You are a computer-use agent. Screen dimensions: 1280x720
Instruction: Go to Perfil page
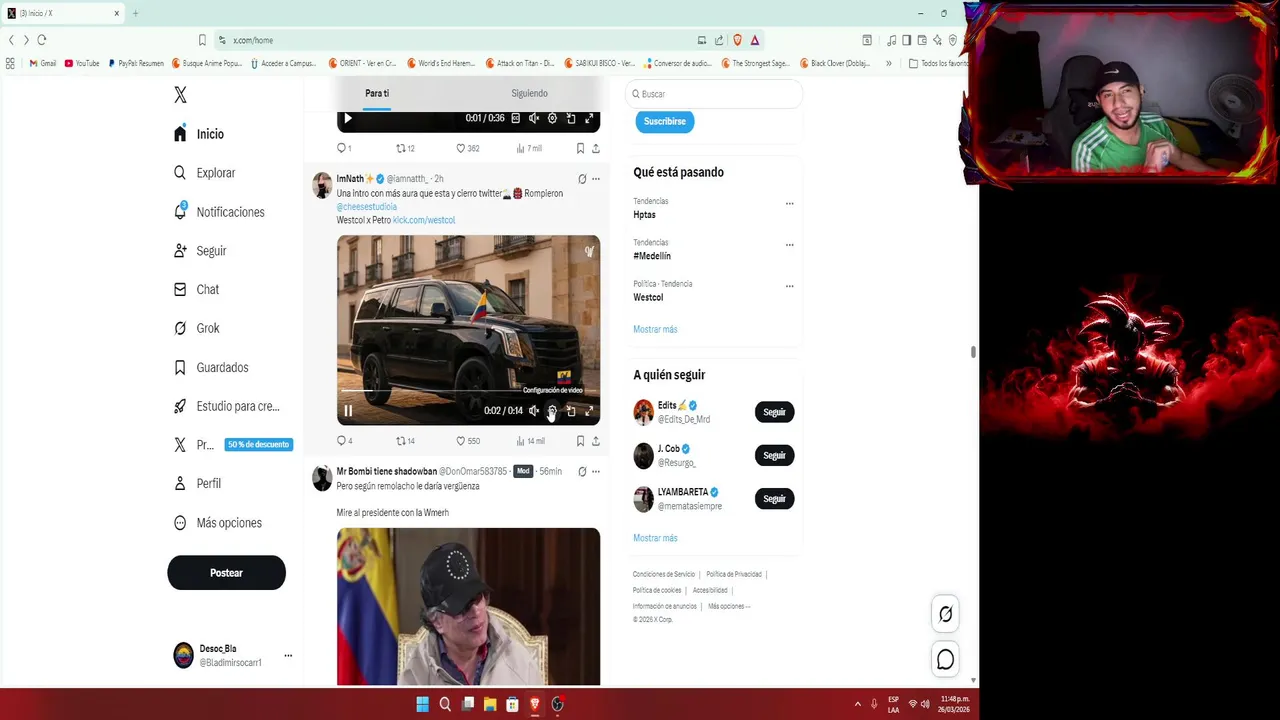[196, 483]
